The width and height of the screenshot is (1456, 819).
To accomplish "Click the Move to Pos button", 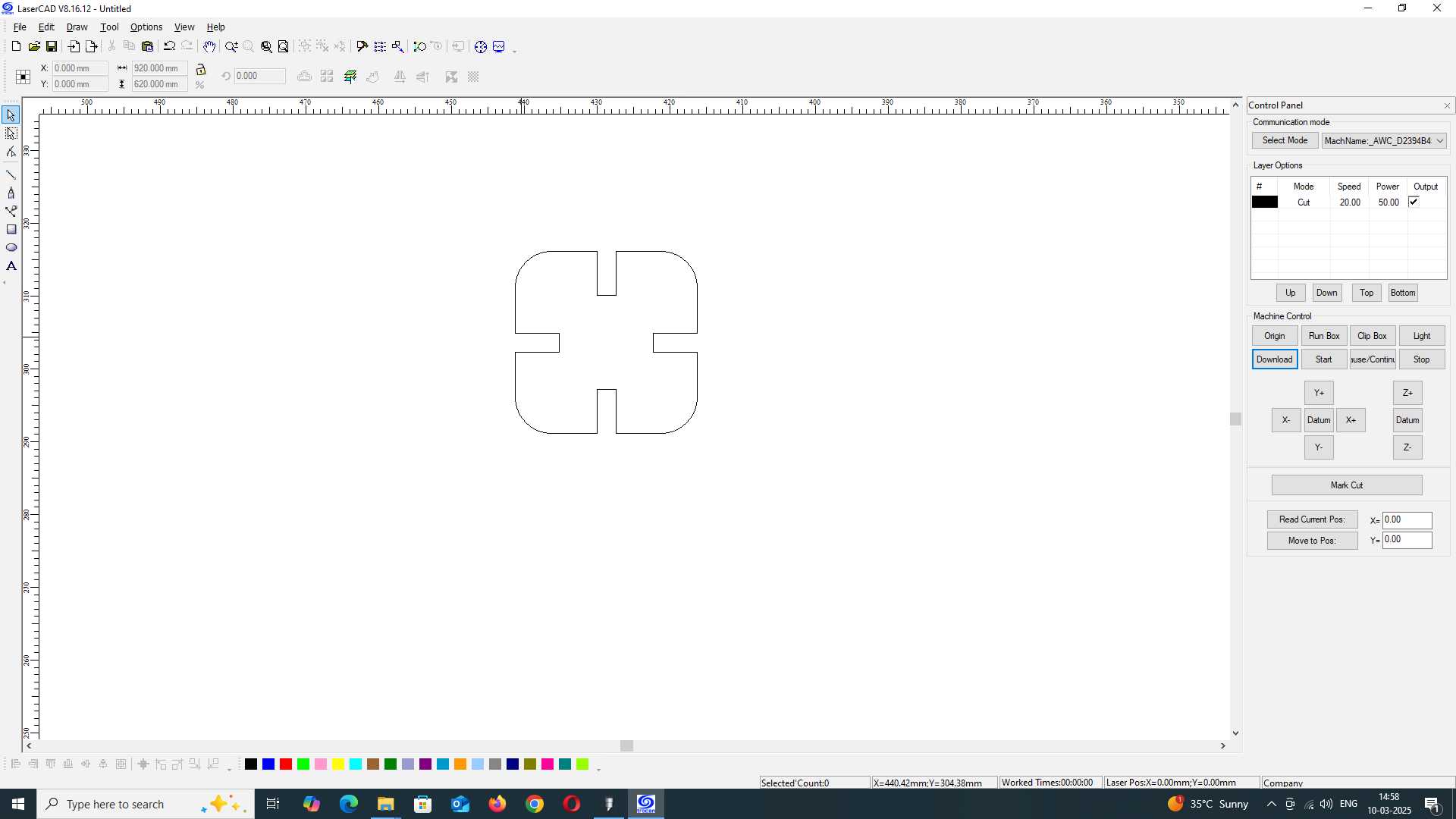I will (x=1312, y=541).
